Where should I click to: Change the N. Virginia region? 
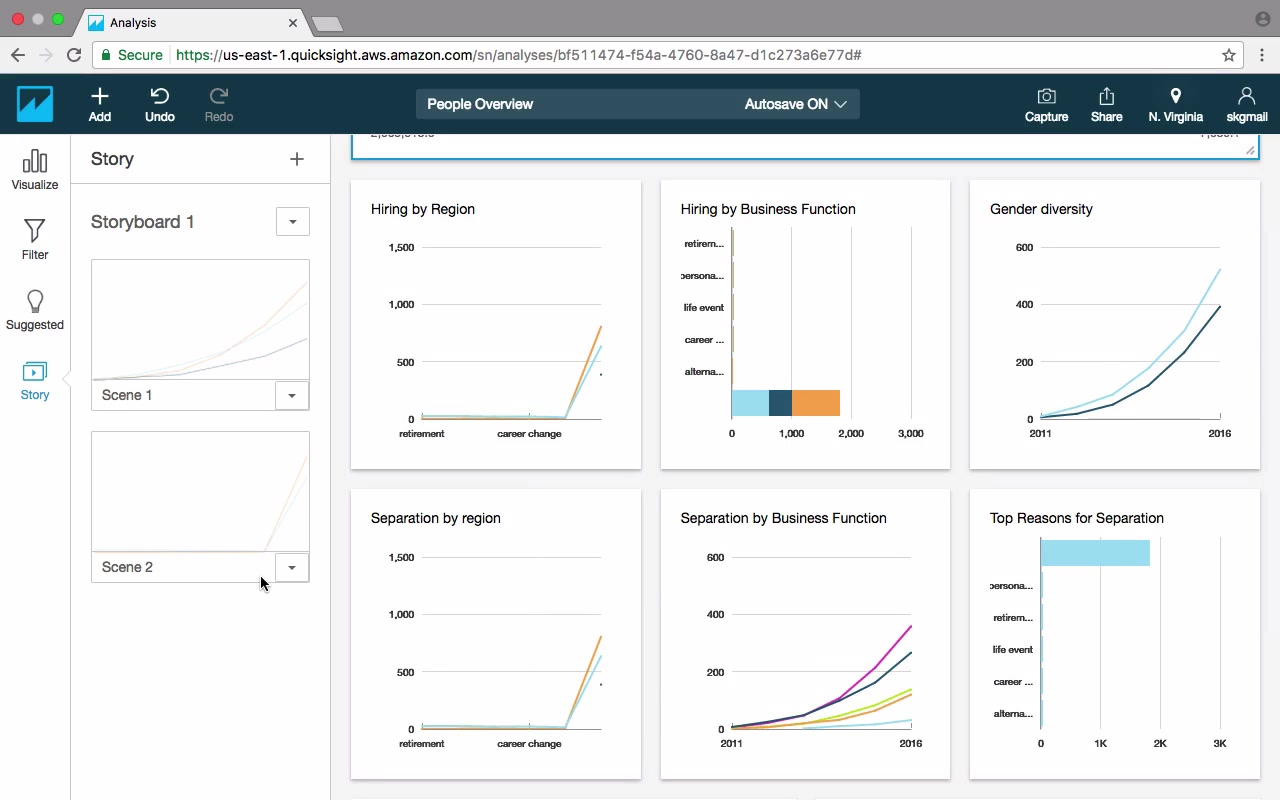click(x=1175, y=104)
